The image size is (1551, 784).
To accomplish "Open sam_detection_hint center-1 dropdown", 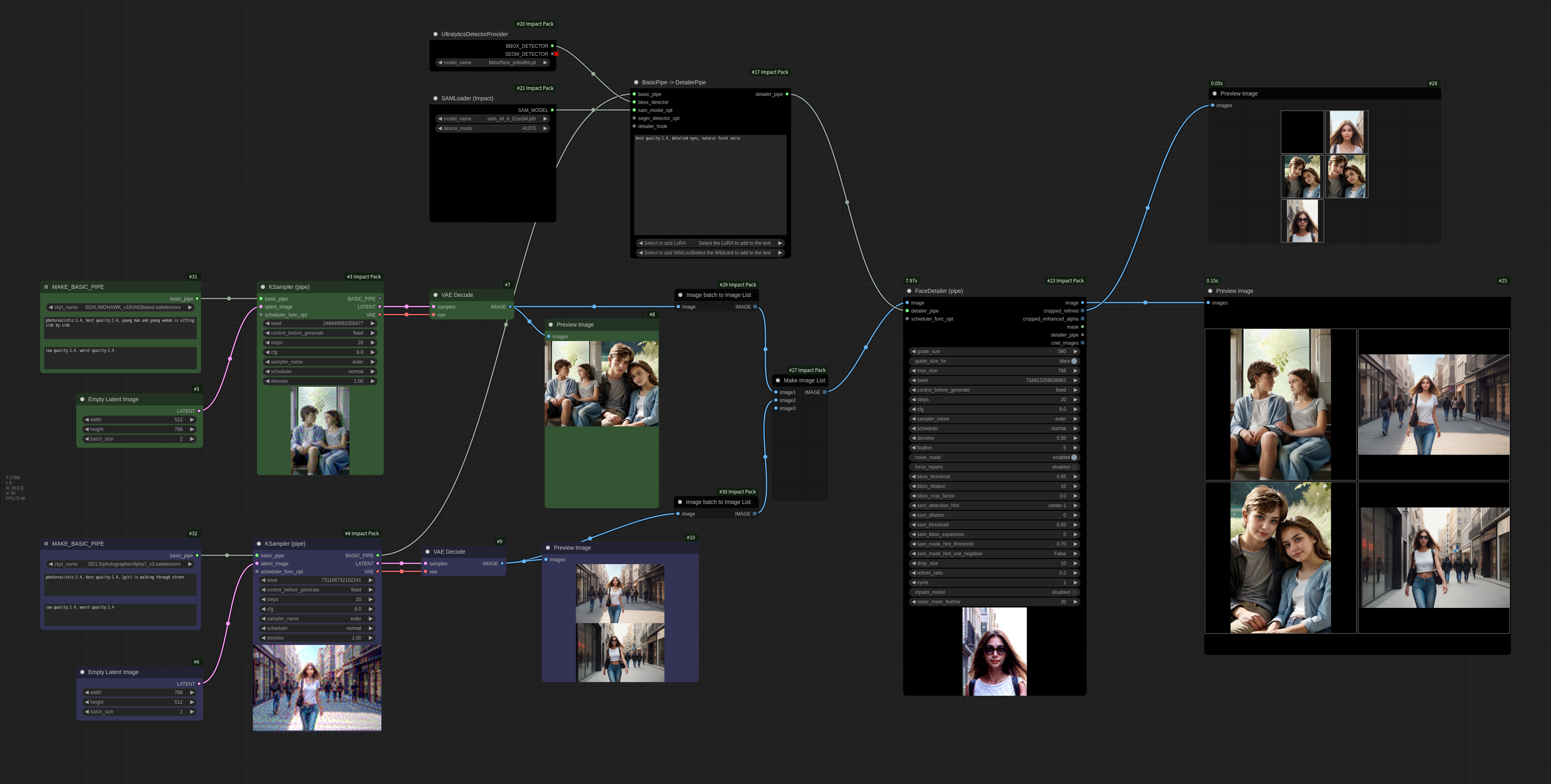I will [x=995, y=506].
